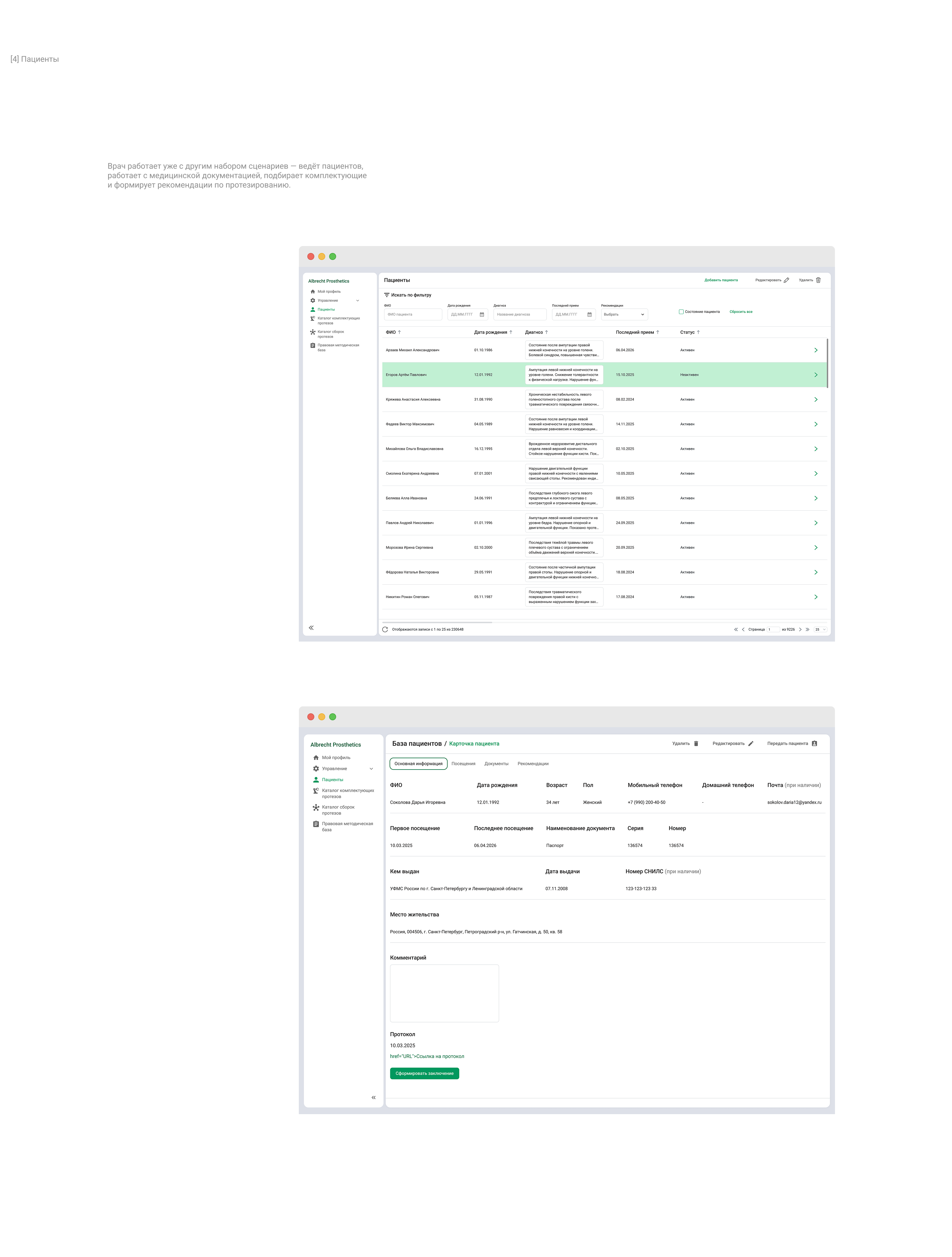
Task: Click the Название диагноза input field
Action: tap(520, 314)
